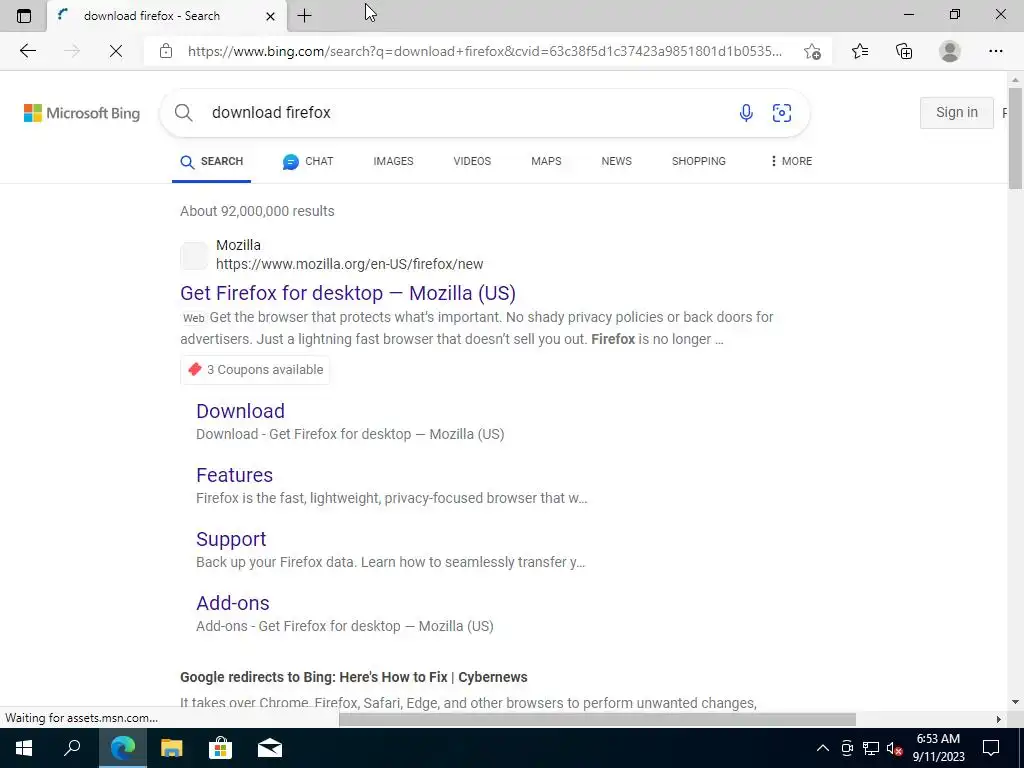Click the Edge taskbar icon

click(x=123, y=748)
